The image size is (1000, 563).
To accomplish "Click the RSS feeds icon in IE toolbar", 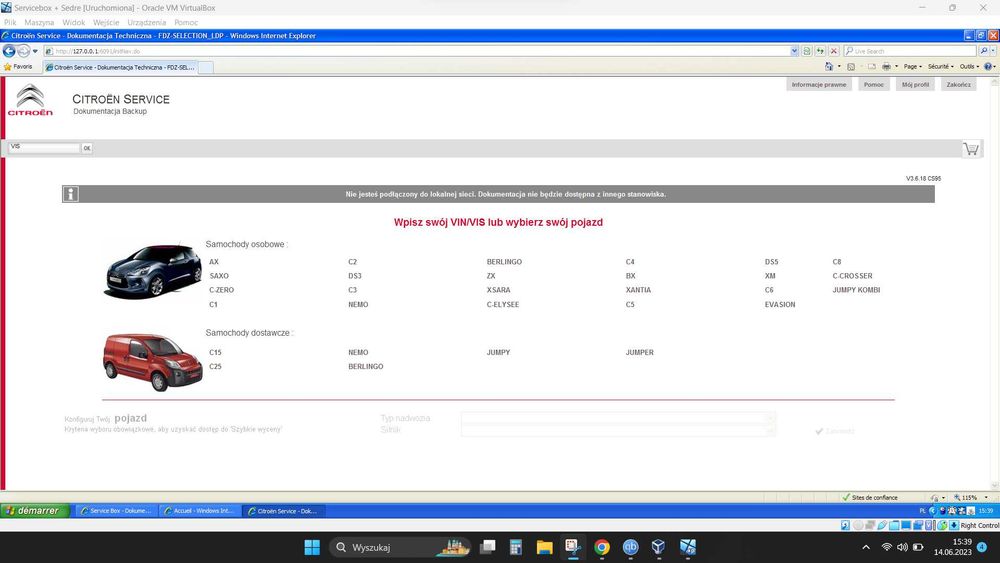I will tap(851, 66).
